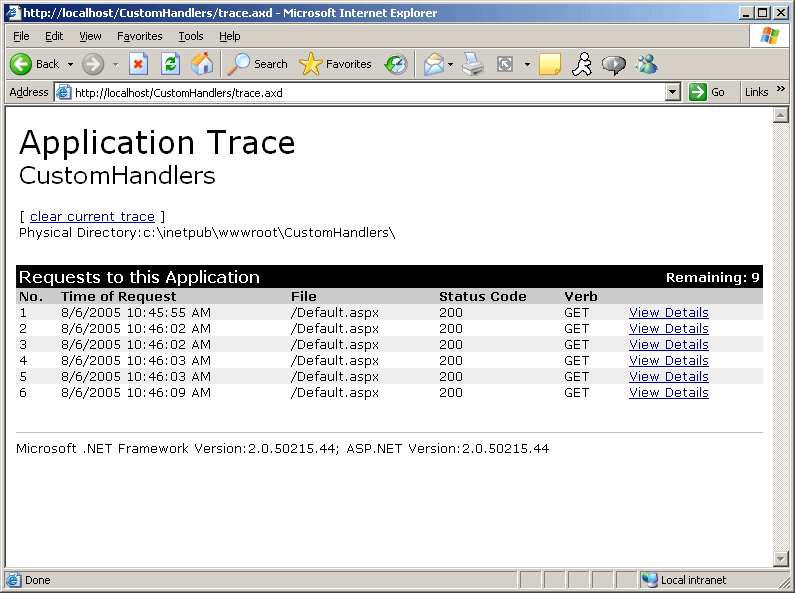The width and height of the screenshot is (795, 593).
Task: Click the Back navigation button
Action: click(34, 64)
